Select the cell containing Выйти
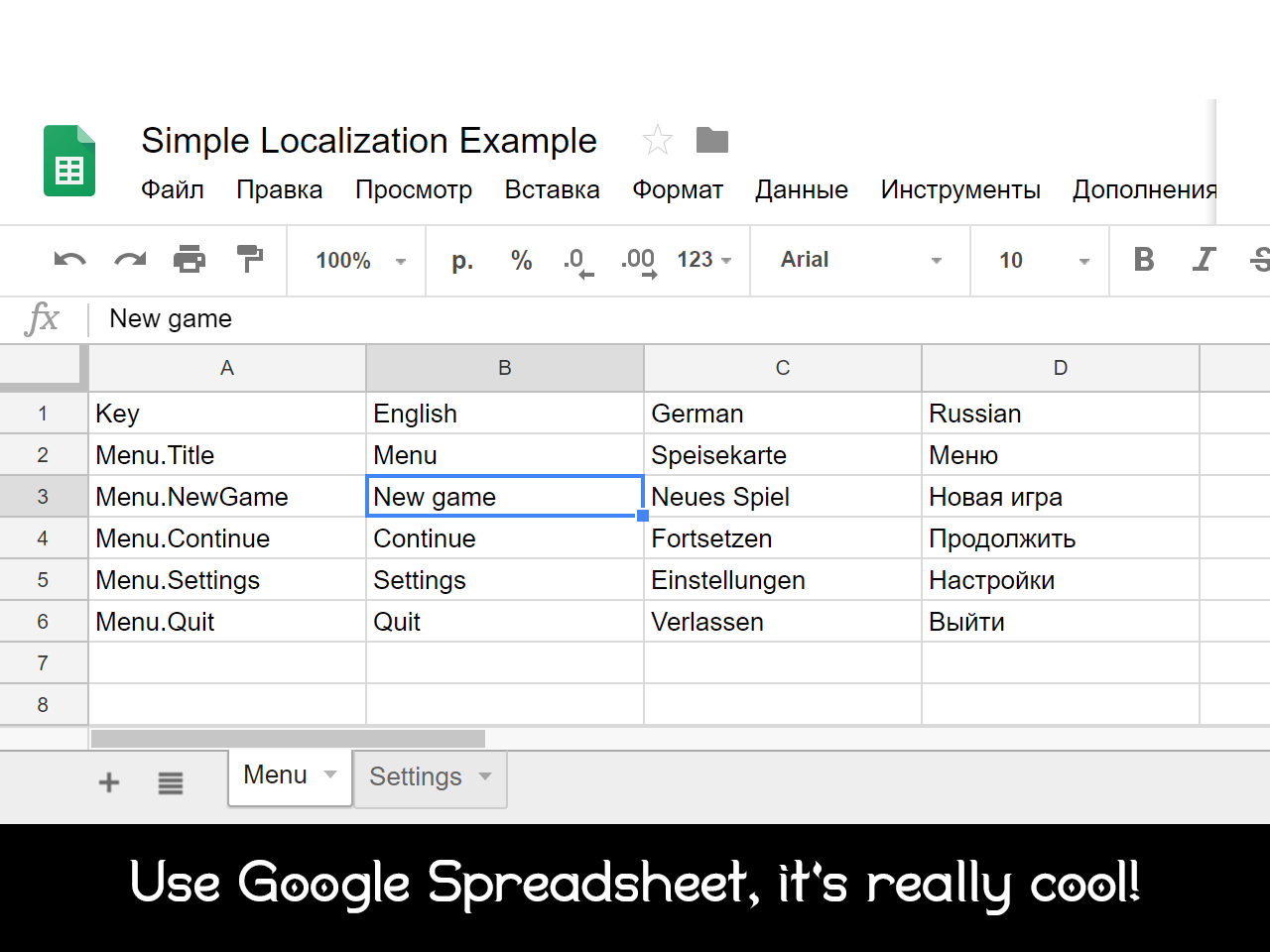 pyautogui.click(x=1061, y=622)
